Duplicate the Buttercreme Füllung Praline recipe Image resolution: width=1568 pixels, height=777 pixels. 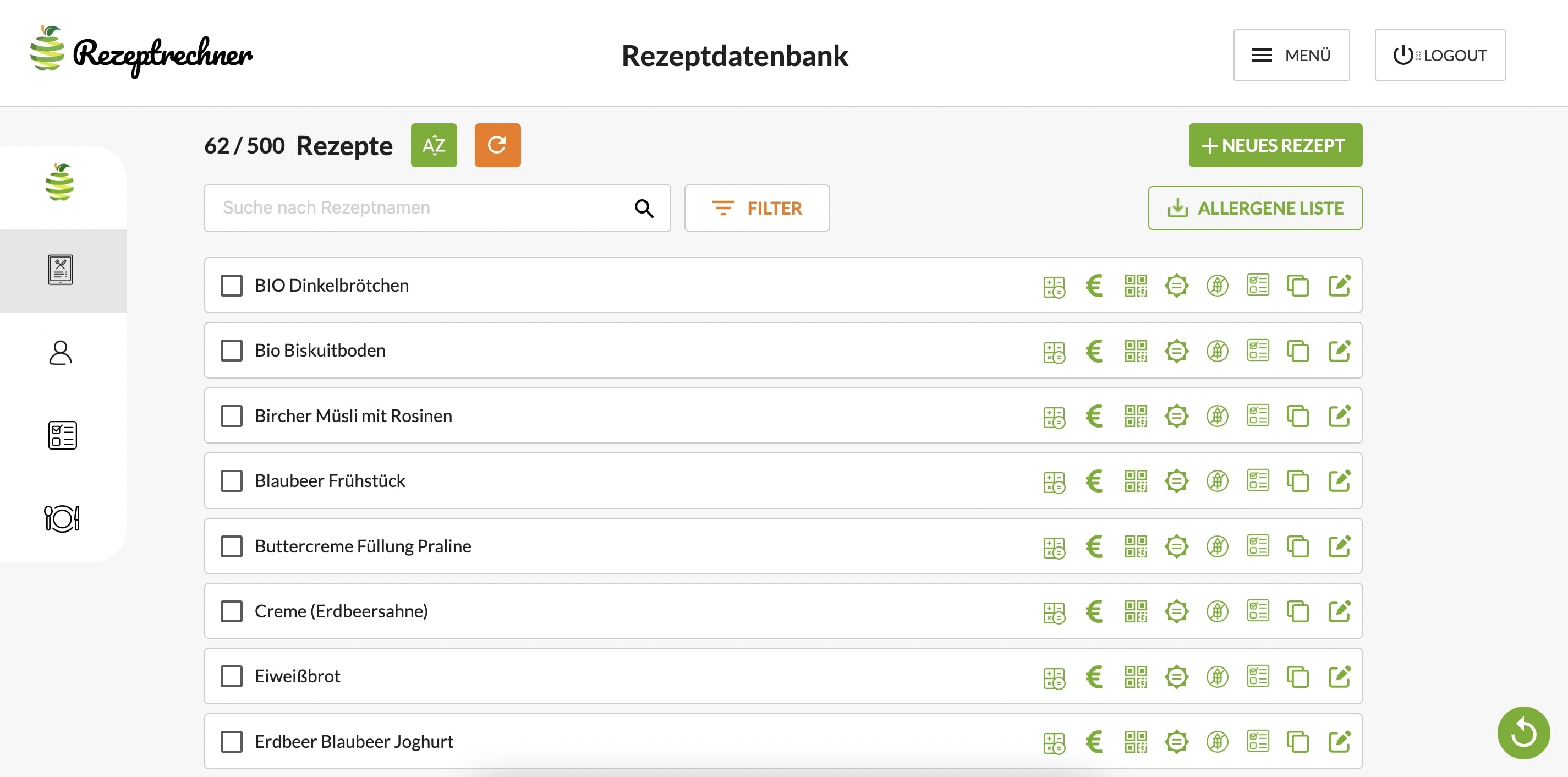tap(1297, 546)
